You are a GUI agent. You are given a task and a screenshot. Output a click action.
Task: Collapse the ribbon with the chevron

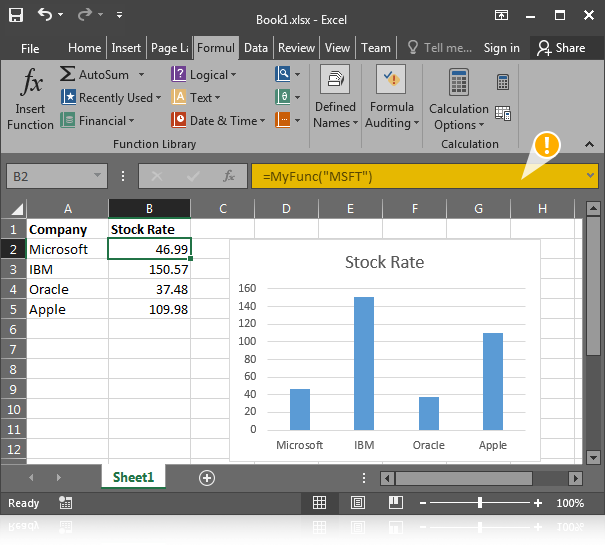click(x=589, y=144)
